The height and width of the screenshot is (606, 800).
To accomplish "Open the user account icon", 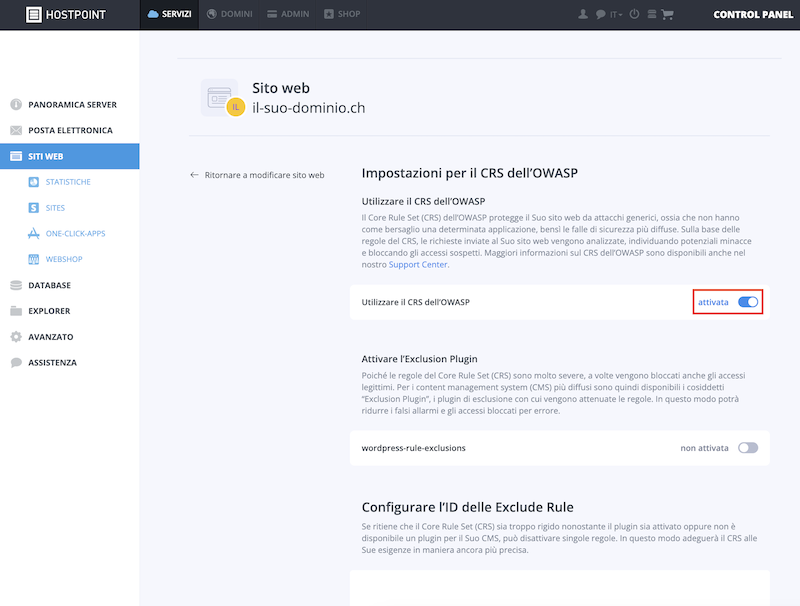I will 583,14.
